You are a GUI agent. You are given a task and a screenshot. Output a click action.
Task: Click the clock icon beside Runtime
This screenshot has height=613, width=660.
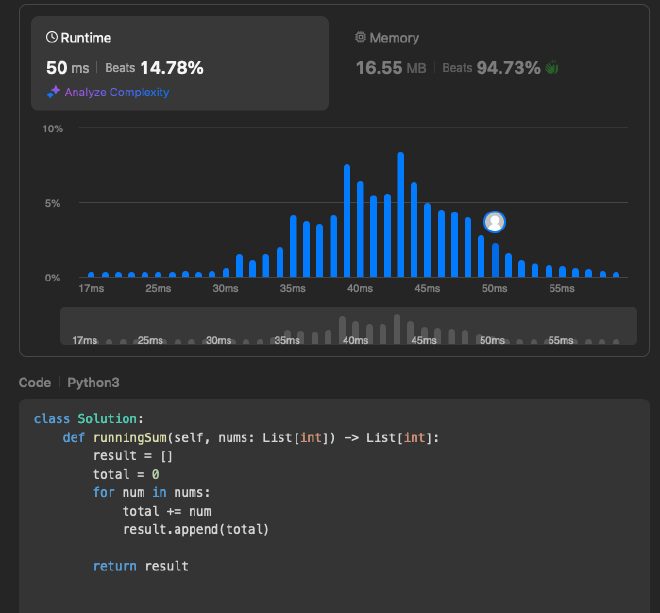(52, 38)
